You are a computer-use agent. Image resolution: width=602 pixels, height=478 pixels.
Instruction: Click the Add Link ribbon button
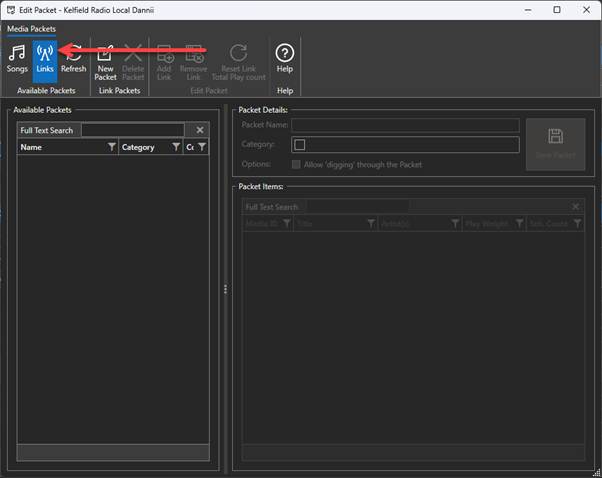coord(164,63)
